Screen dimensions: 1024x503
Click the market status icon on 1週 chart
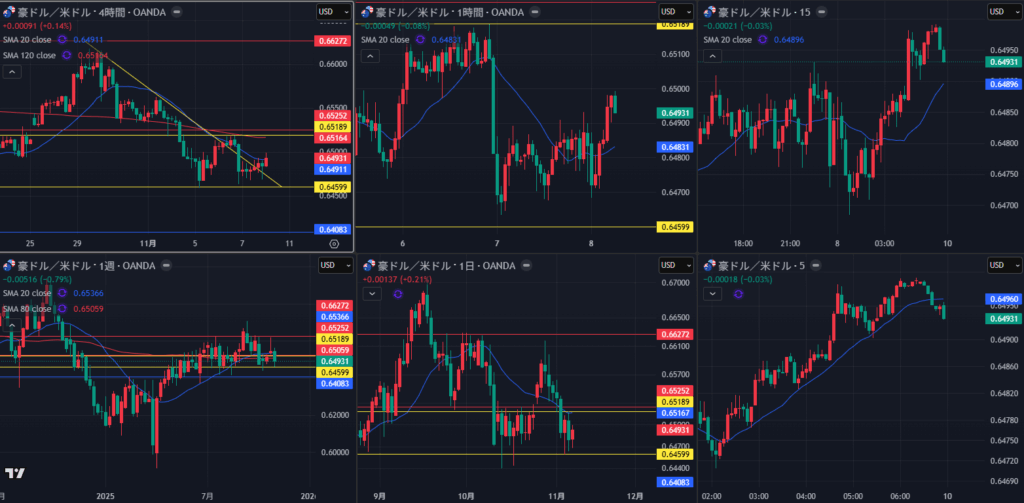click(165, 265)
